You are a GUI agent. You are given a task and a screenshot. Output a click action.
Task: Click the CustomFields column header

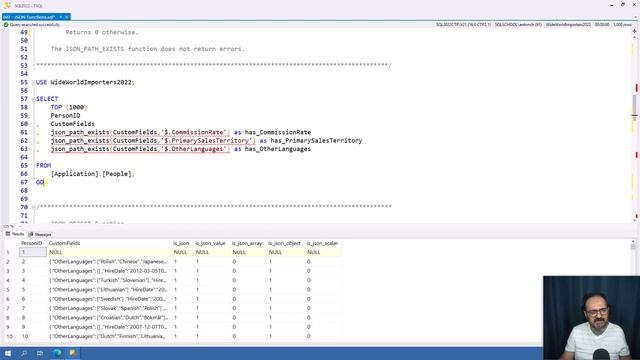pyautogui.click(x=64, y=243)
